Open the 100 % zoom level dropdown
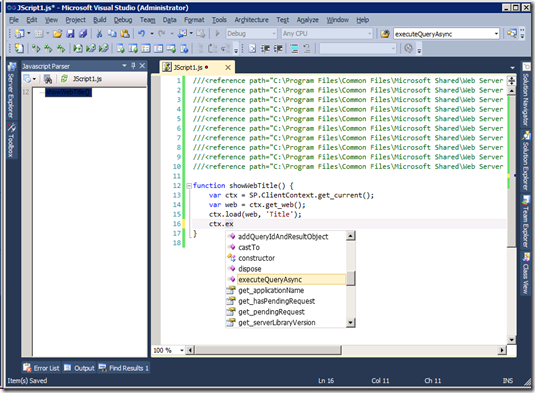This screenshot has height=393, width=535. (x=182, y=350)
